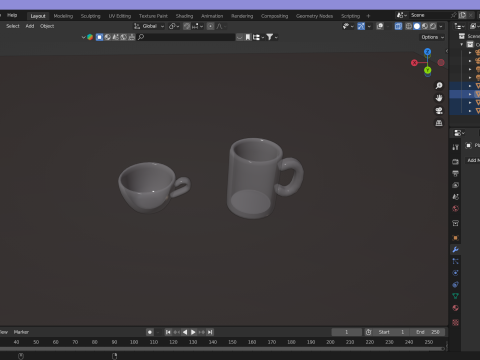Switch to material preview shading

click(x=425, y=26)
